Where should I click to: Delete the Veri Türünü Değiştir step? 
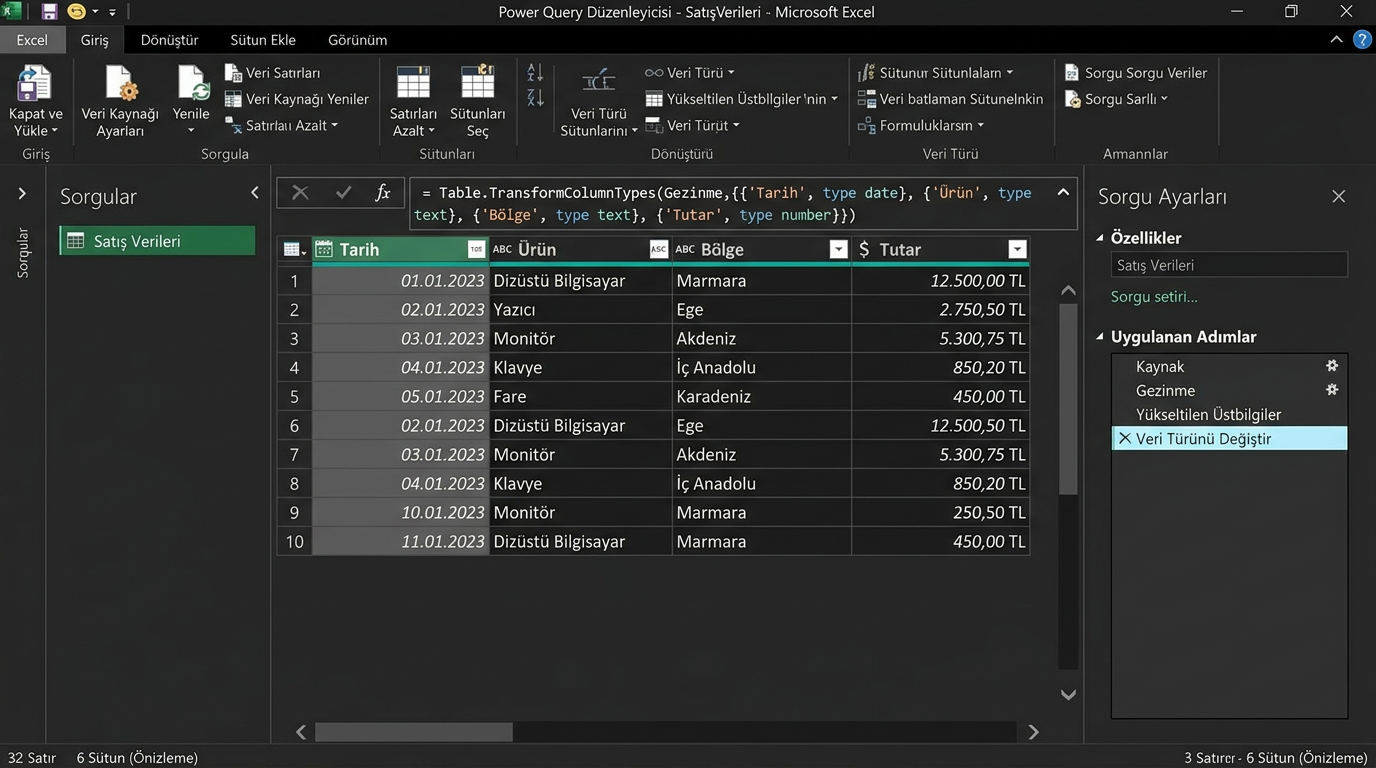click(1124, 439)
